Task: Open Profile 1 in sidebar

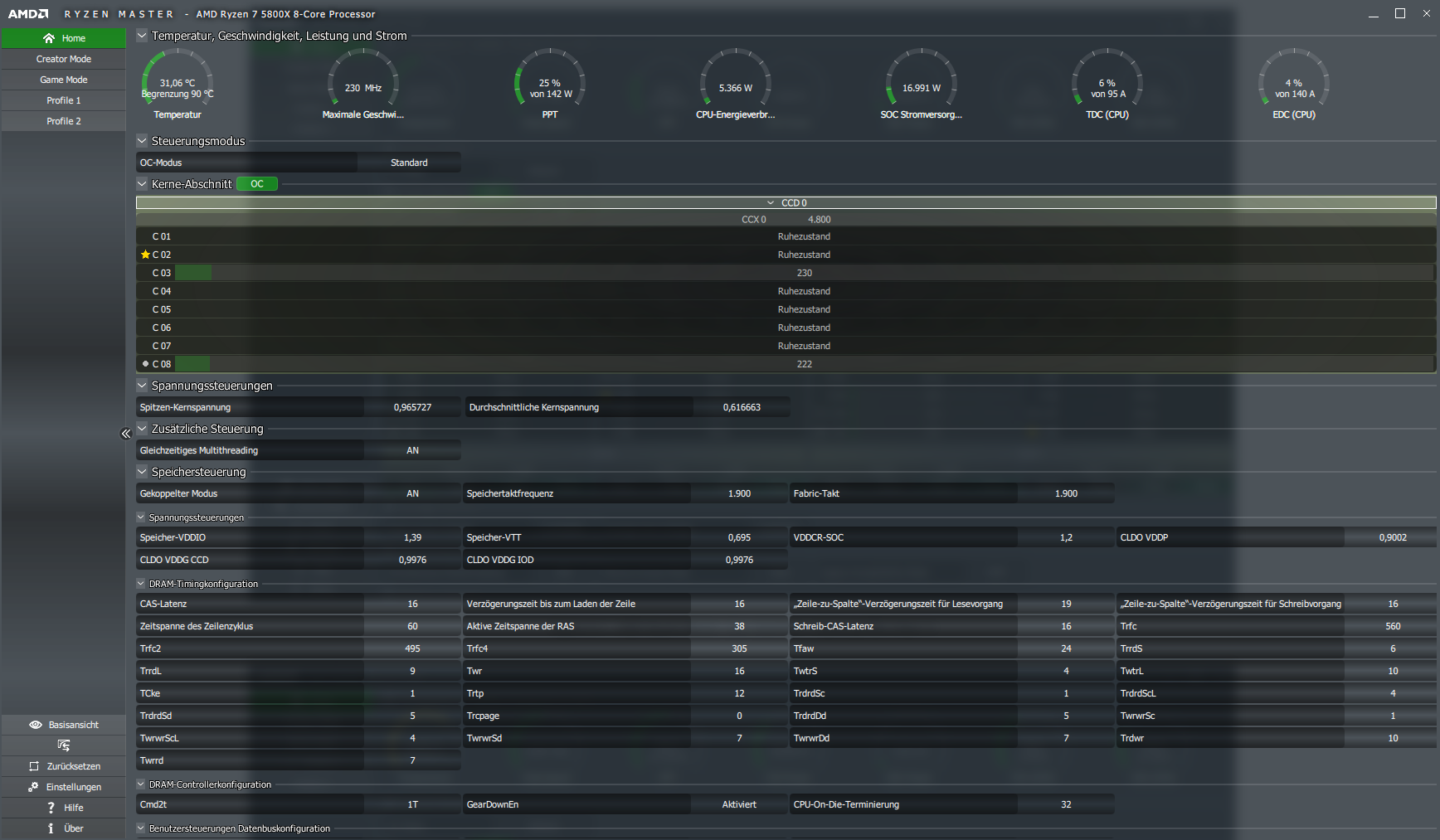Action: pyautogui.click(x=64, y=100)
